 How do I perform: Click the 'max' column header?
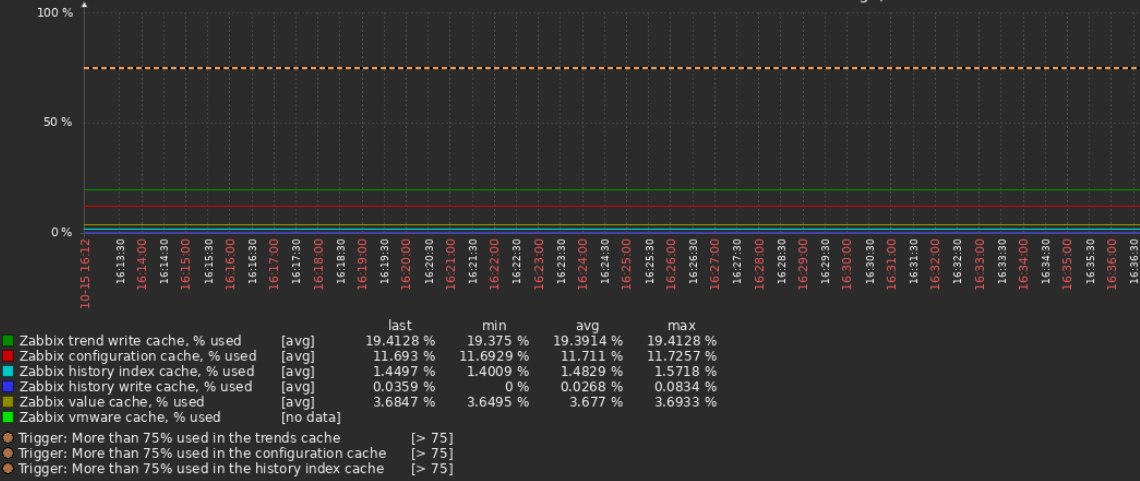coord(681,326)
